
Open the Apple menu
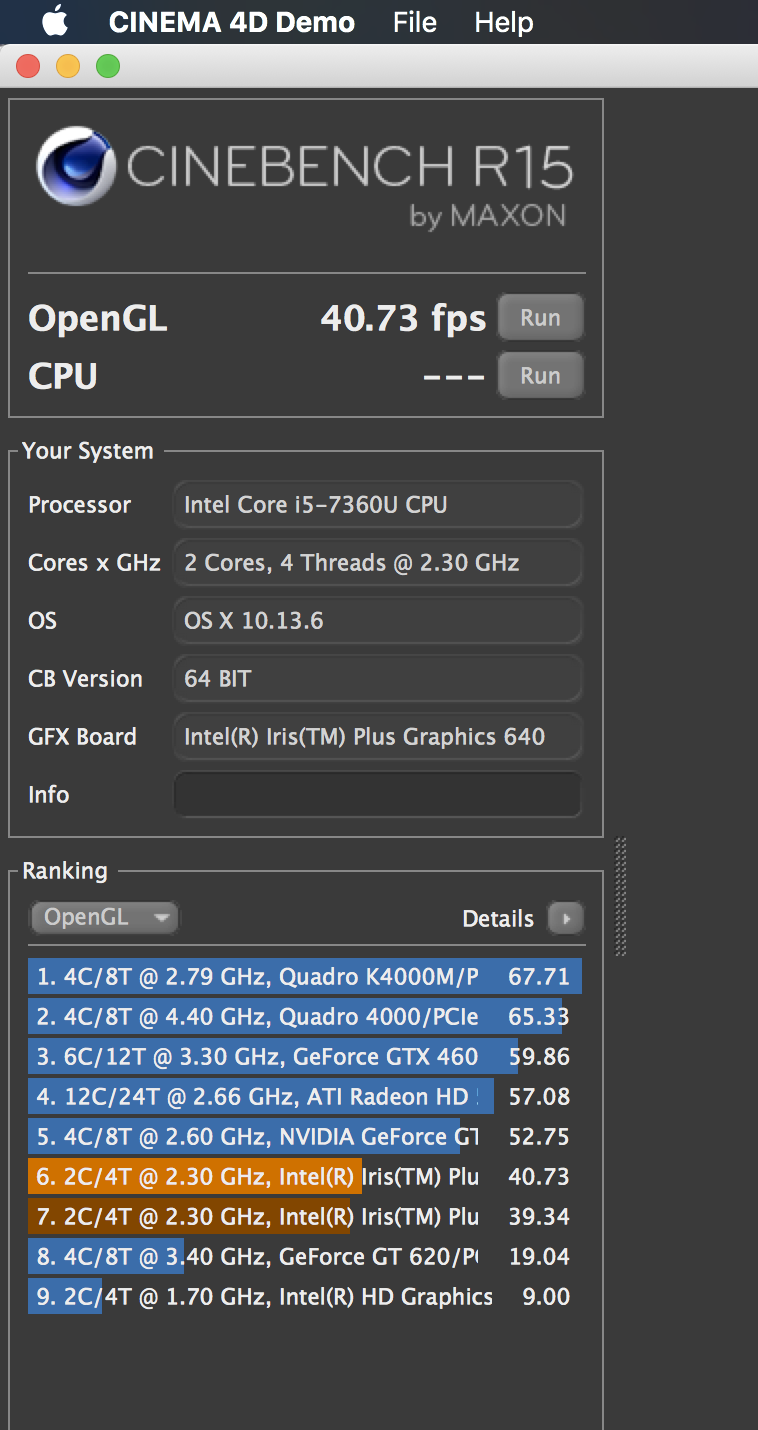point(54,20)
